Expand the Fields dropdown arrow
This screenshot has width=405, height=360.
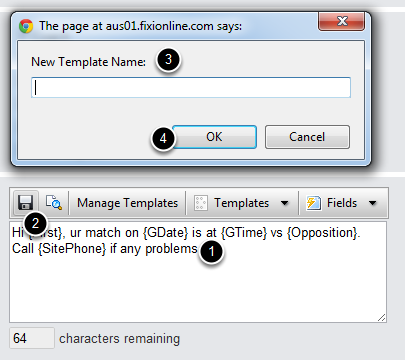point(373,203)
